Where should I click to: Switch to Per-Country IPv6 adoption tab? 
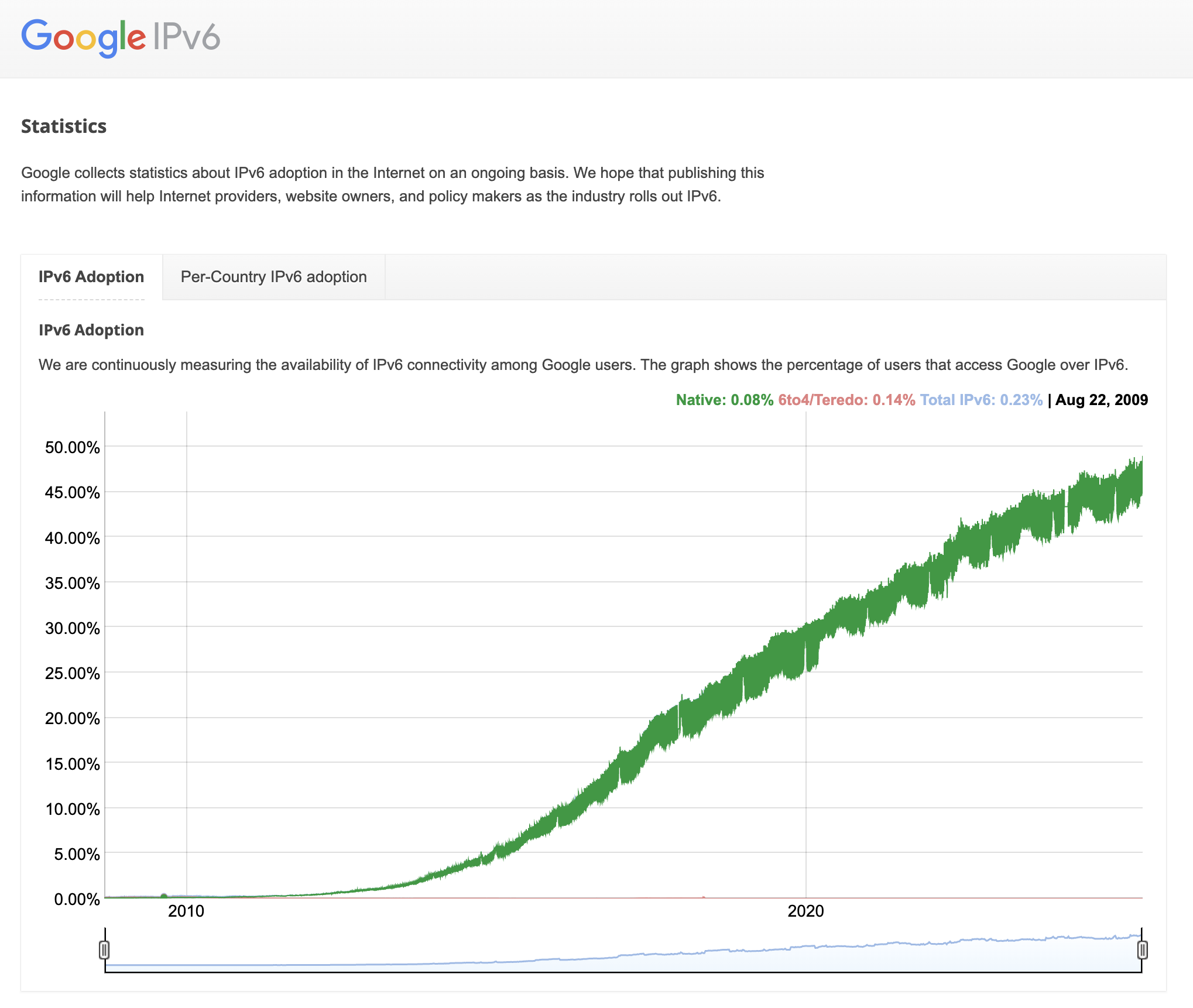point(273,277)
